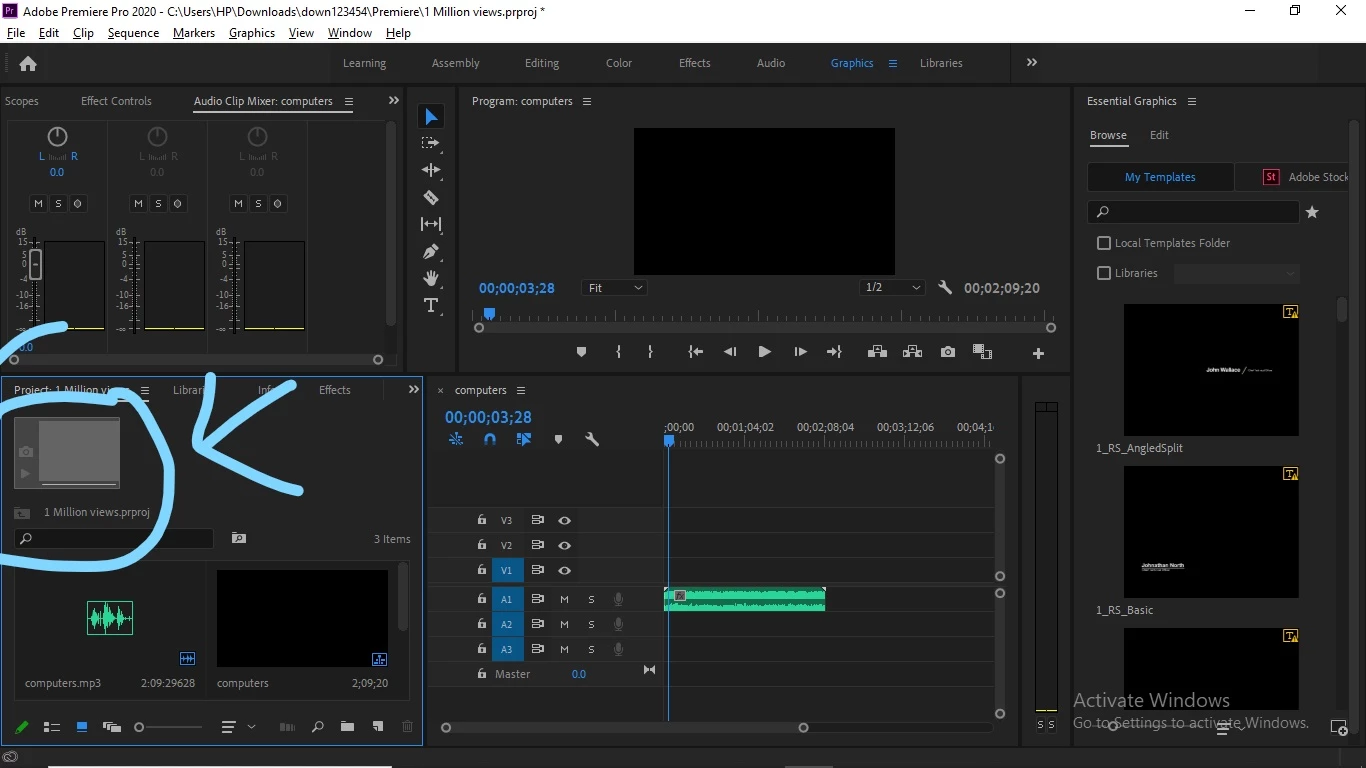Toggle V1 track output eye
This screenshot has width=1366, height=768.
564,570
